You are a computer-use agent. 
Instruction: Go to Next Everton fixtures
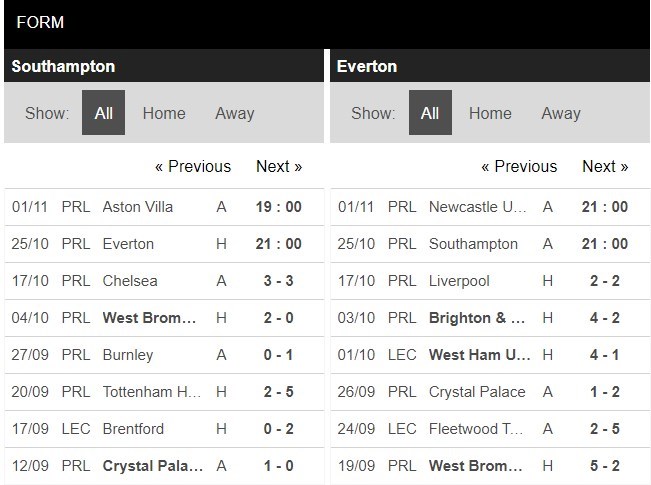click(605, 166)
